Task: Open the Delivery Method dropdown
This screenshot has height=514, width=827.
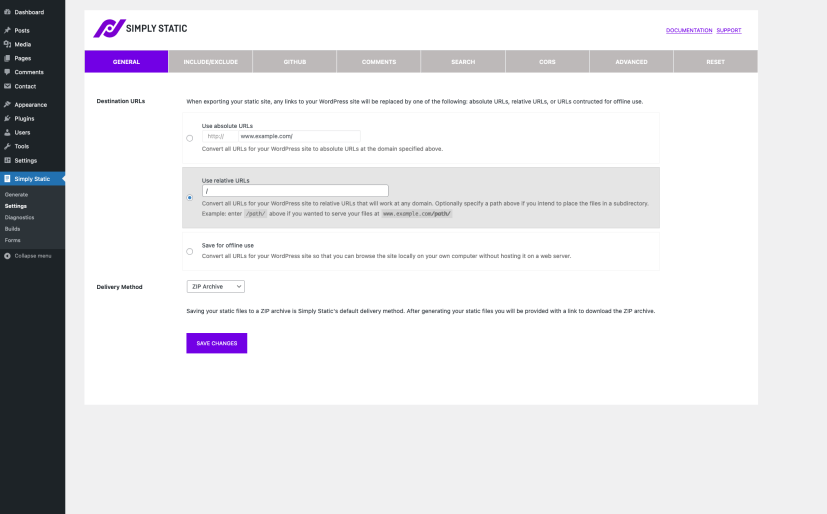Action: 215,287
